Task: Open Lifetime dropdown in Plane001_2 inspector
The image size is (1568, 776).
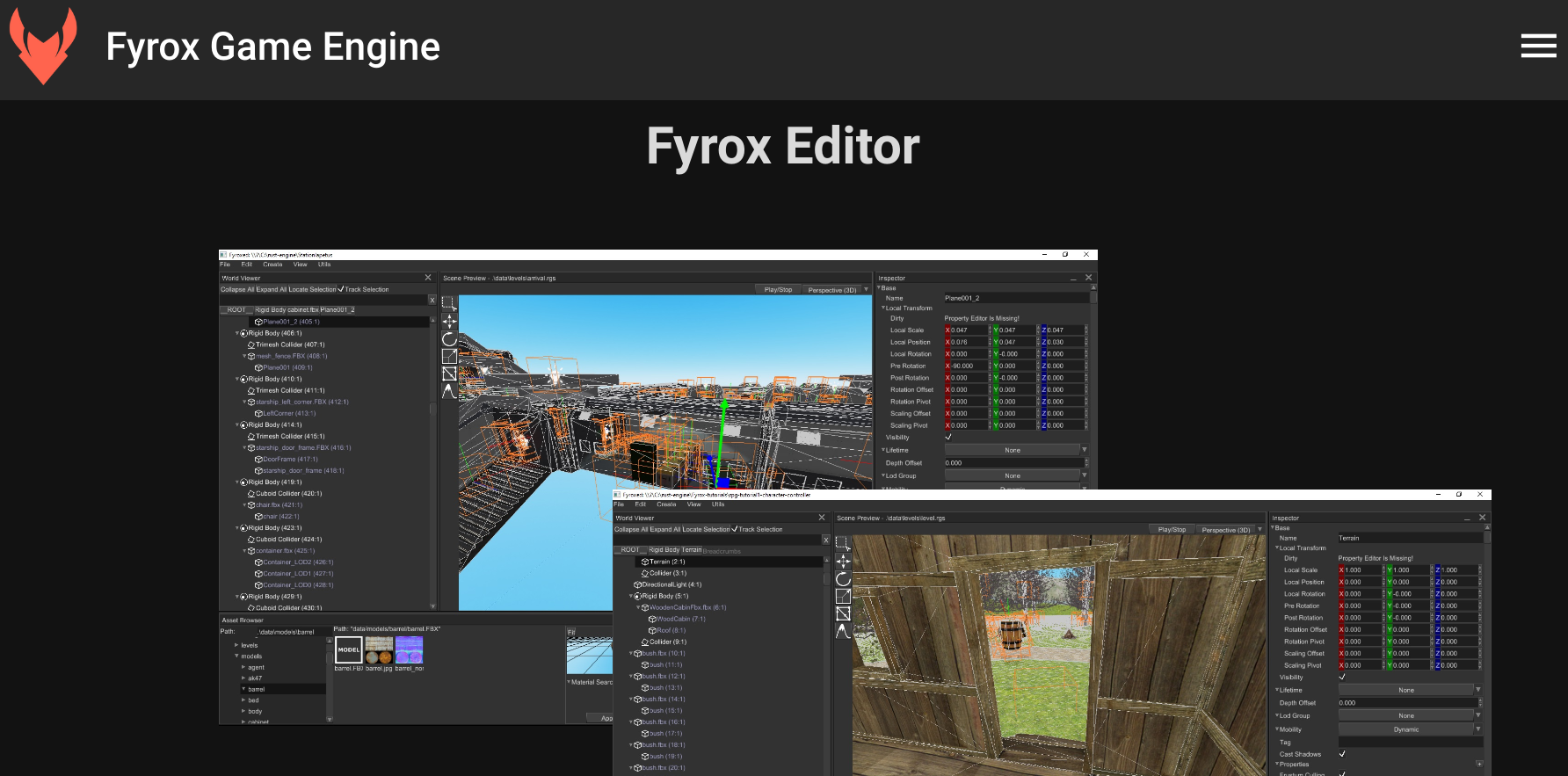Action: (x=1016, y=450)
